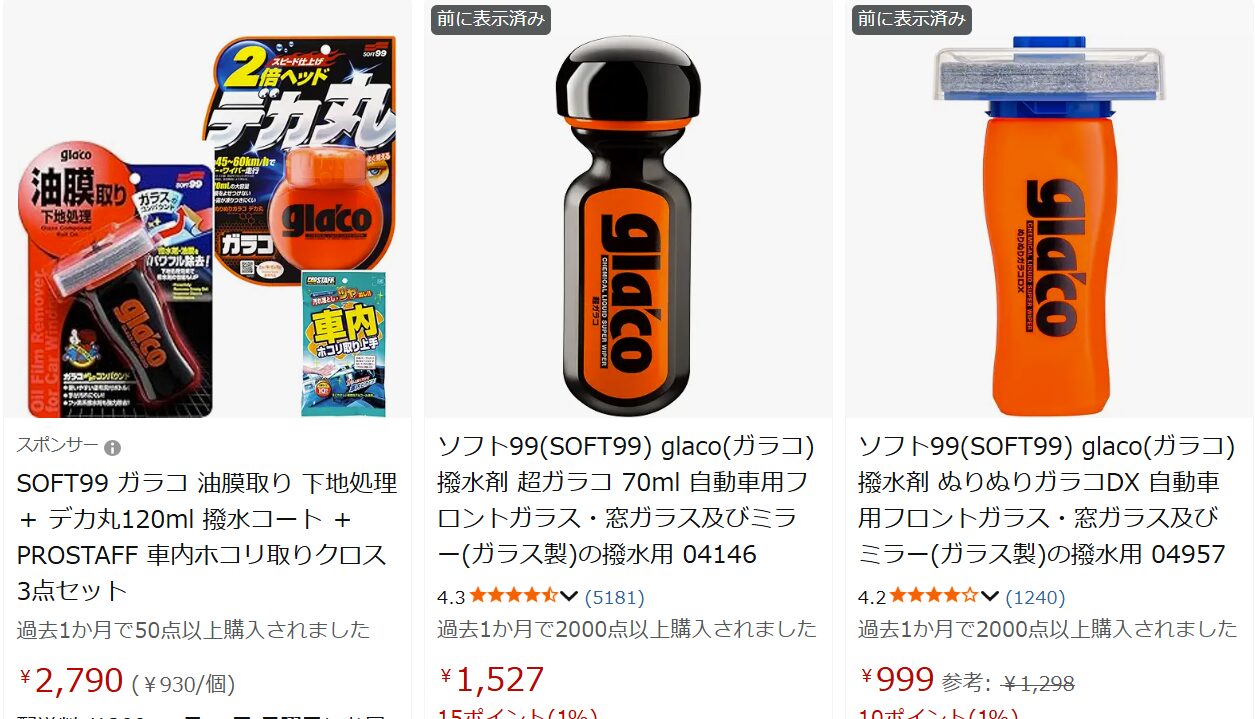Open the 5181 reviews link
Image resolution: width=1255 pixels, height=719 pixels.
click(615, 598)
